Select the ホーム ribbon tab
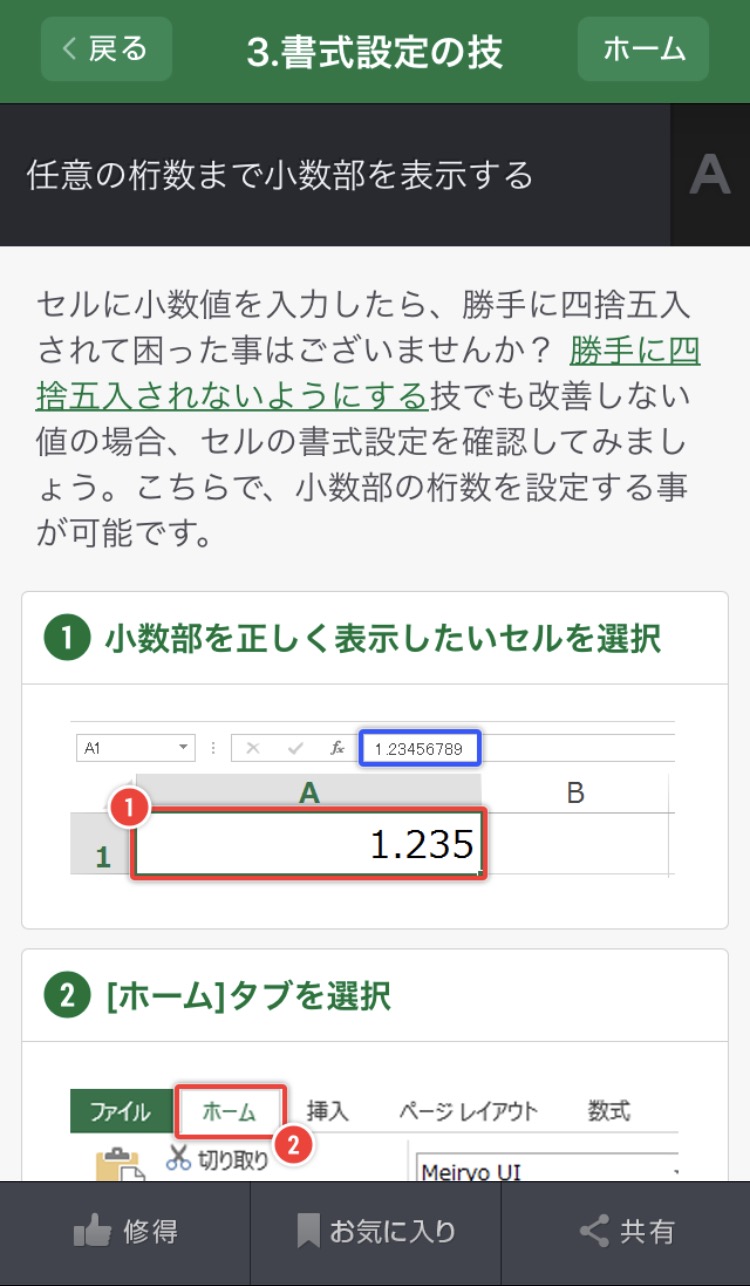Image resolution: width=750 pixels, height=1286 pixels. (x=230, y=1111)
